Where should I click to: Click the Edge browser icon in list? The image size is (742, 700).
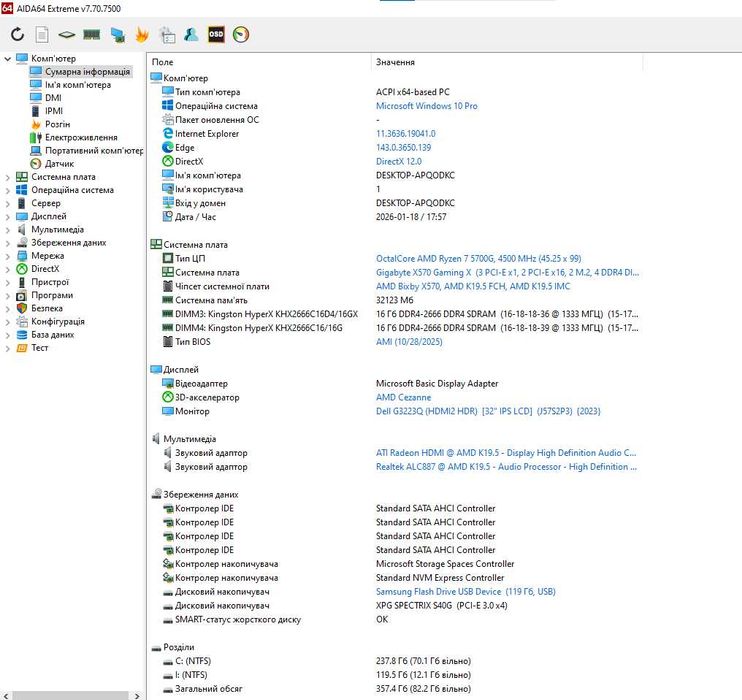[168, 148]
